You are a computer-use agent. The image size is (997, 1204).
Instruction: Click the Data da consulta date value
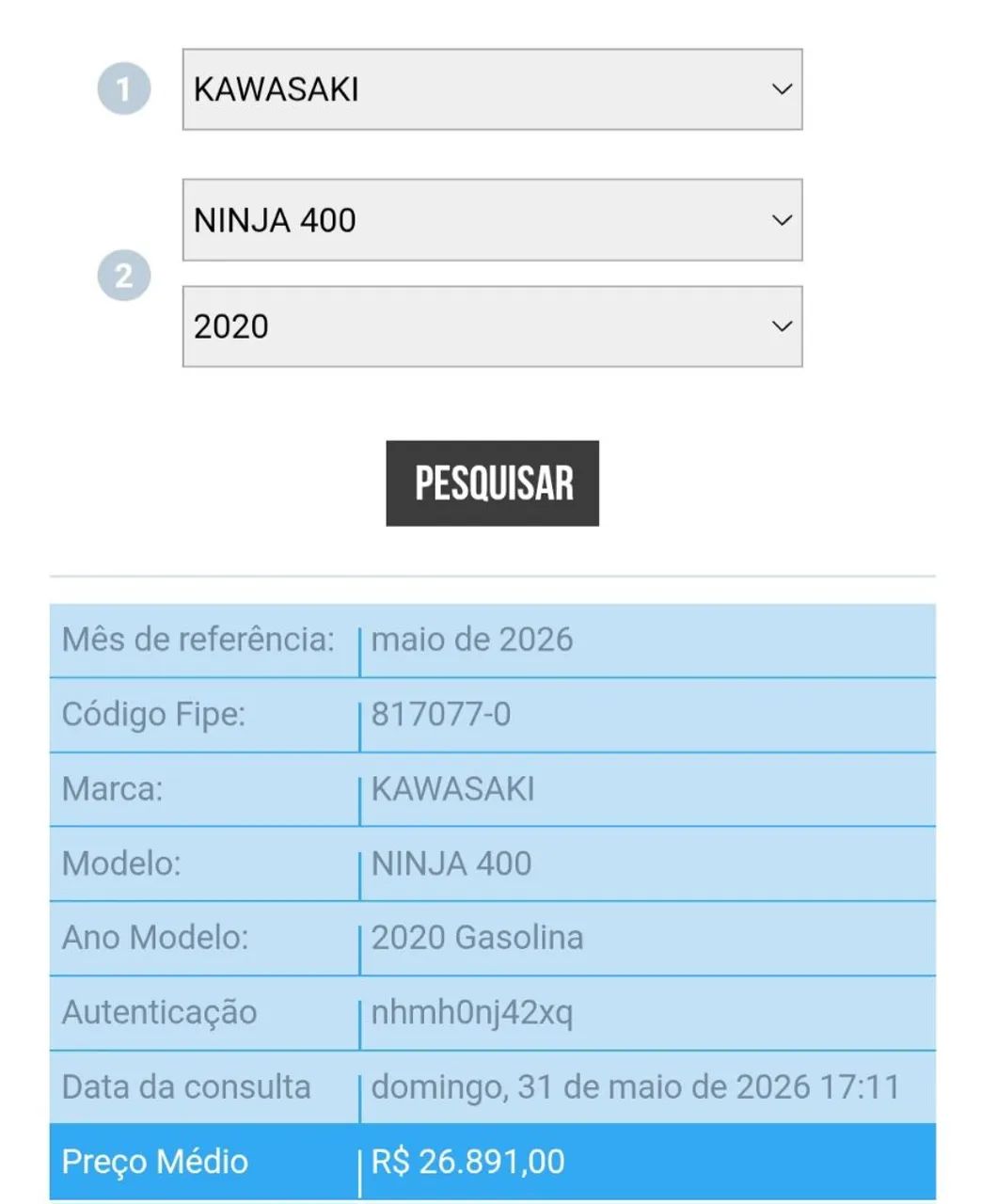point(636,1087)
